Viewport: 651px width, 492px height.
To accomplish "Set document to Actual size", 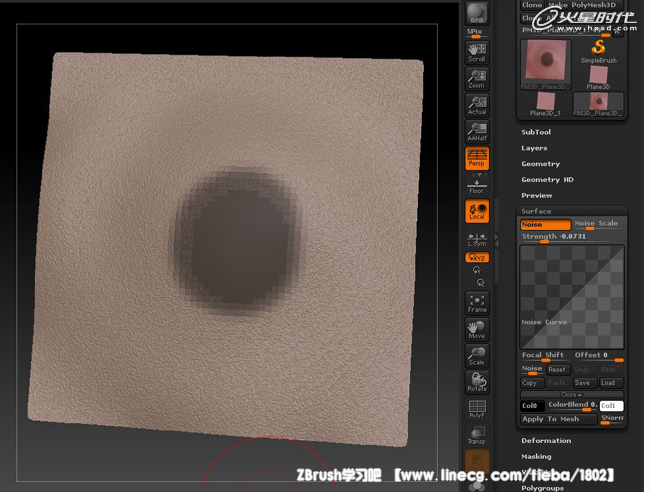I will pyautogui.click(x=477, y=105).
